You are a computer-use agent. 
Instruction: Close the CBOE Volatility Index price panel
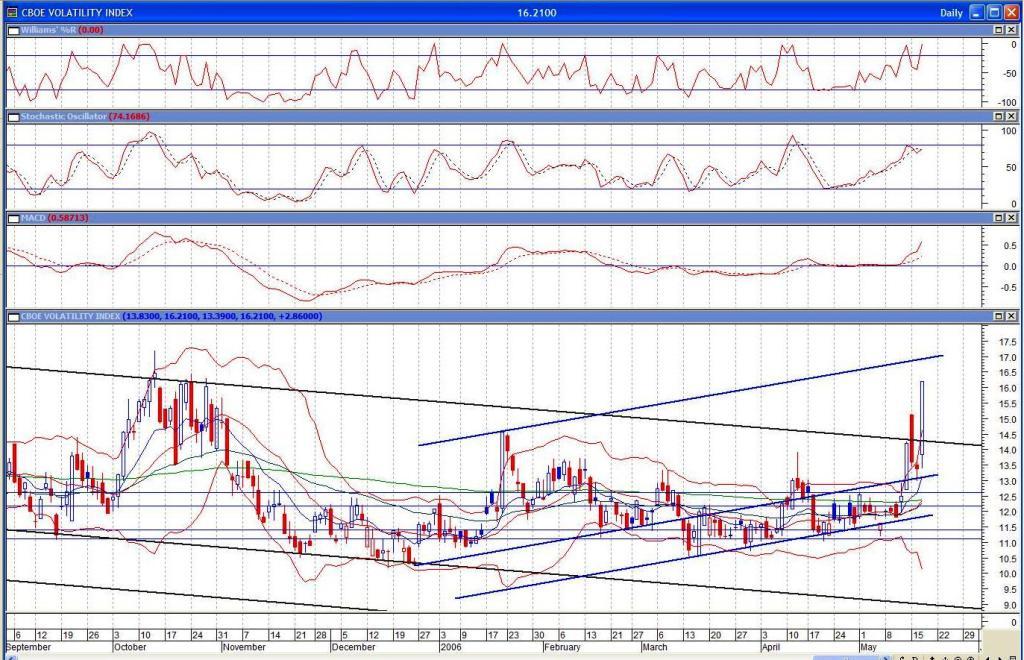[x=1011, y=316]
